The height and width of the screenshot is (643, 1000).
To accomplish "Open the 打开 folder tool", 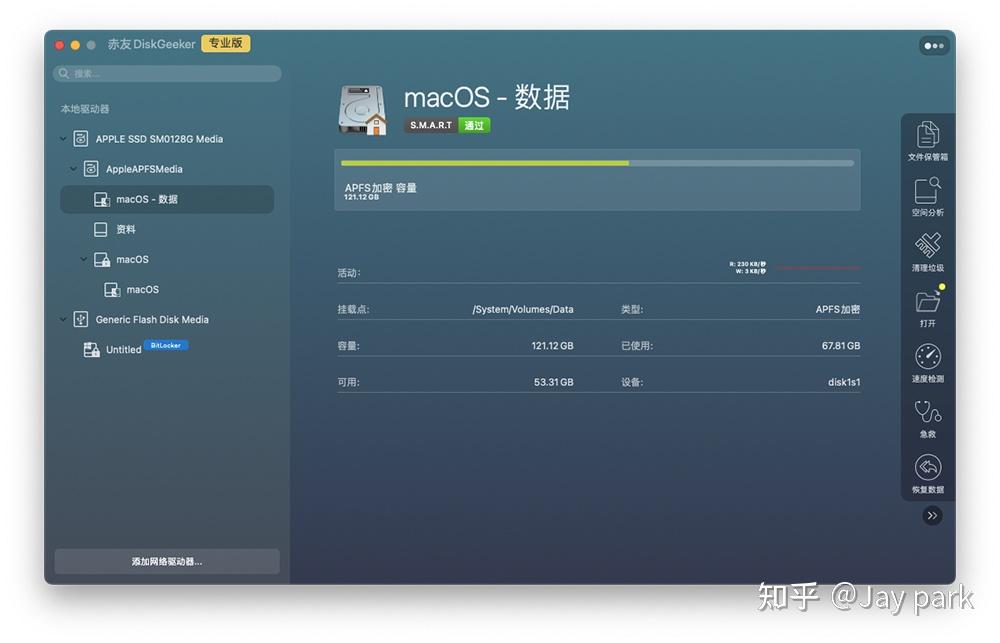I will pos(928,309).
